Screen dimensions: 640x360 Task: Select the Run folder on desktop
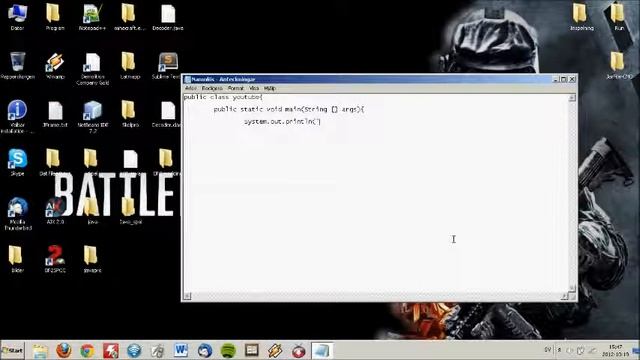pyautogui.click(x=618, y=17)
